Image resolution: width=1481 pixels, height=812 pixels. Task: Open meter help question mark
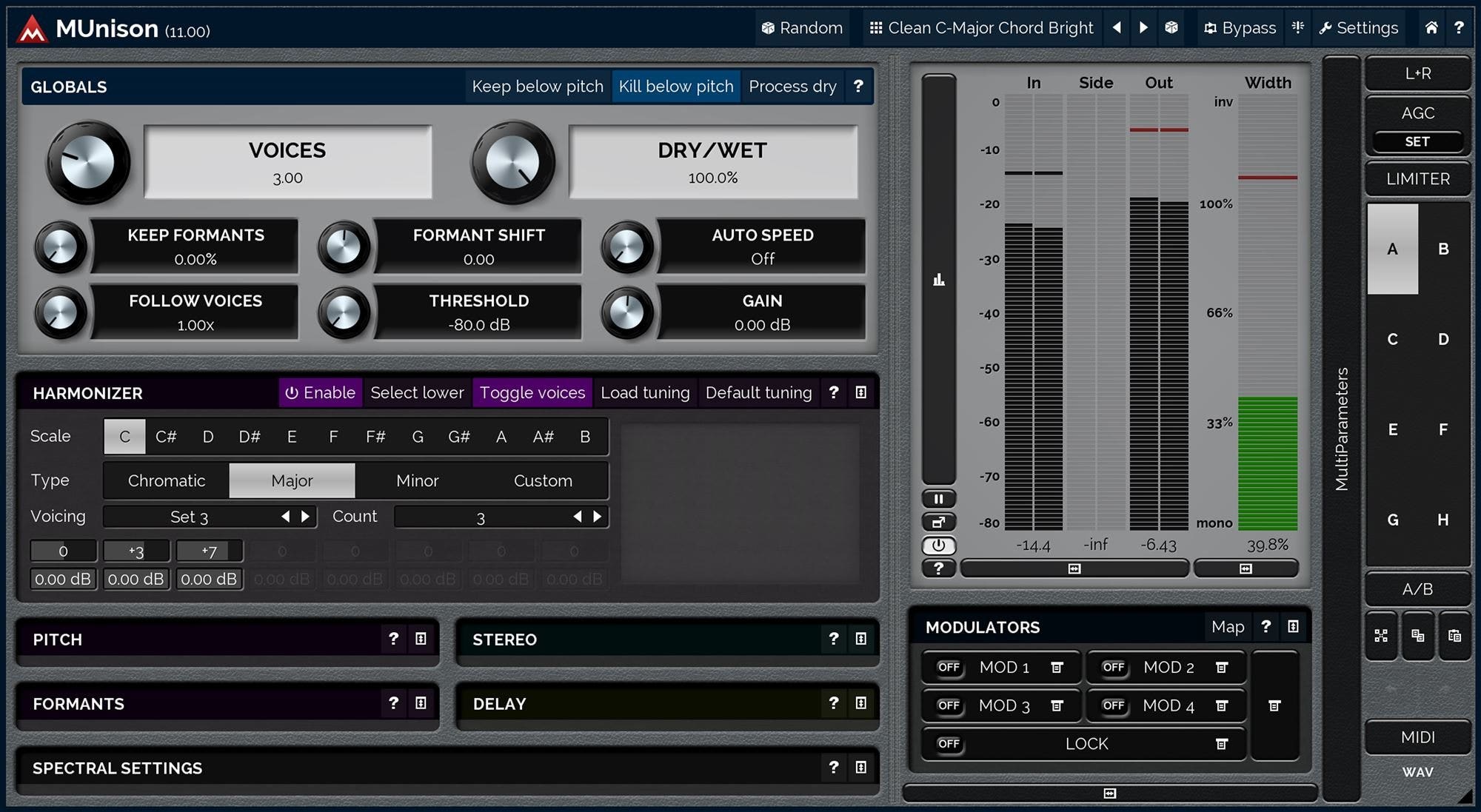click(938, 568)
